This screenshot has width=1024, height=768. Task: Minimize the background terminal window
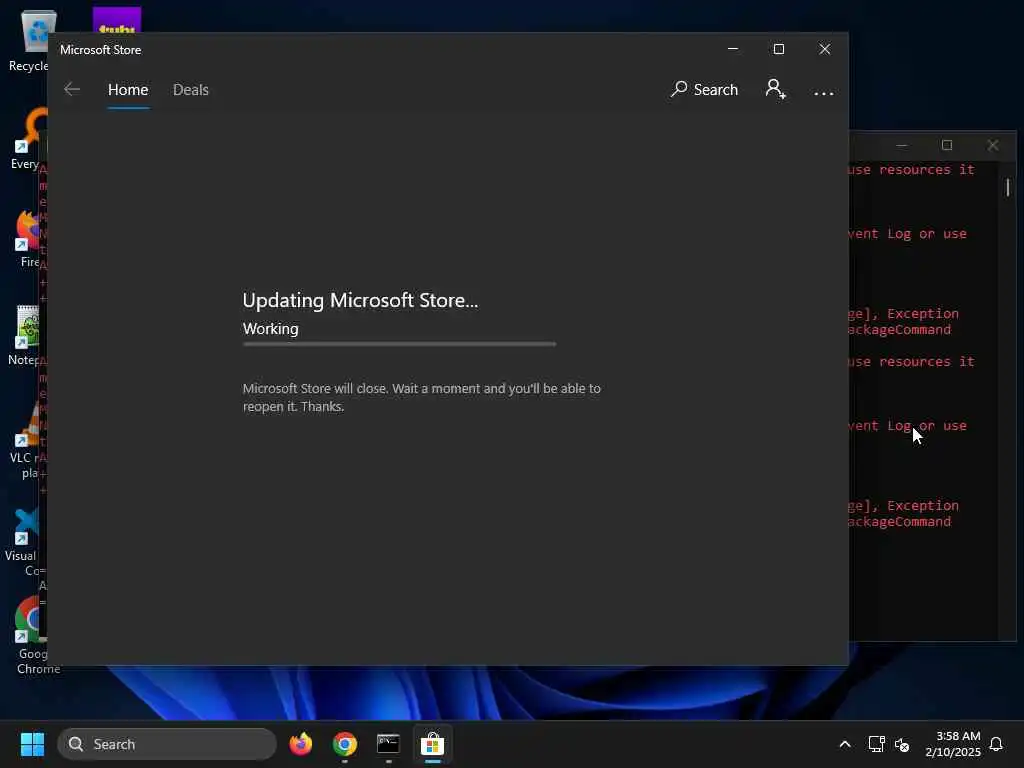click(x=901, y=145)
